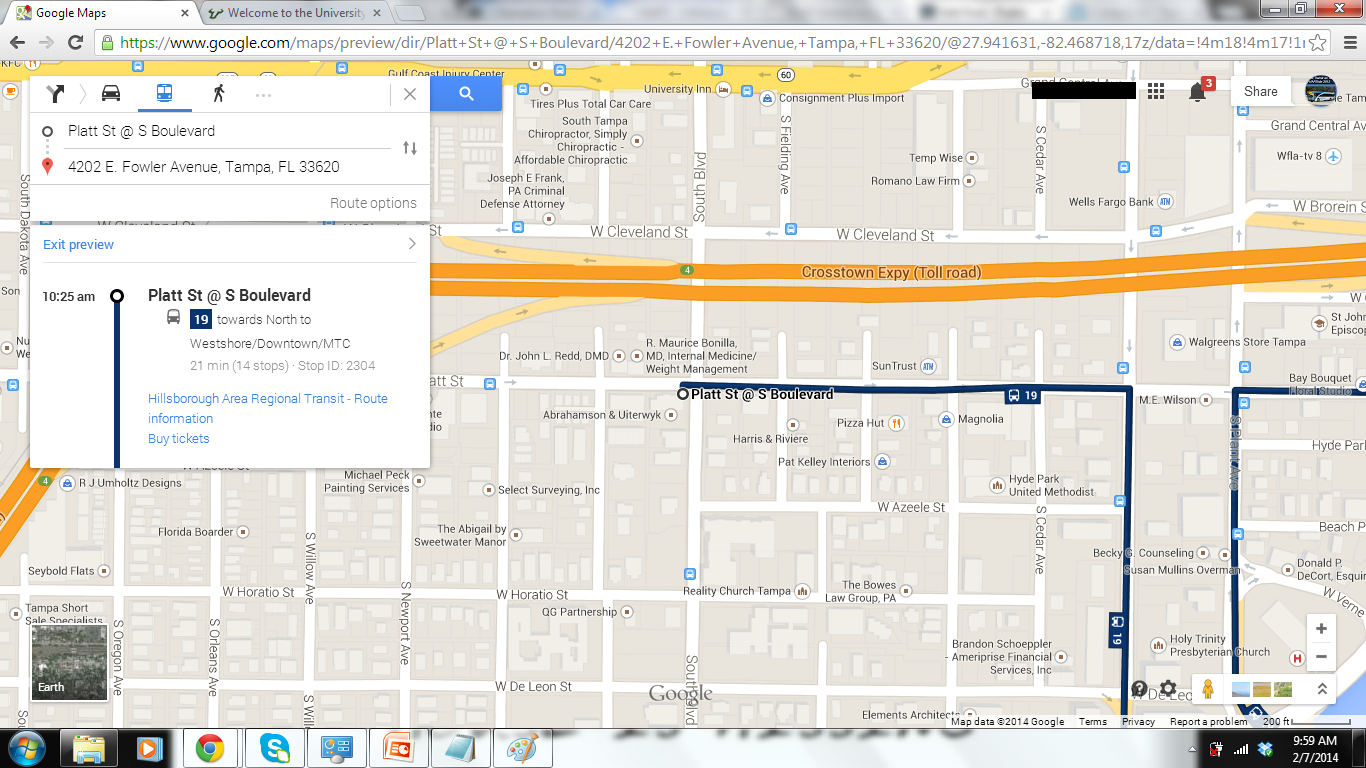Open the notifications bell
The width and height of the screenshot is (1366, 768).
click(1197, 92)
